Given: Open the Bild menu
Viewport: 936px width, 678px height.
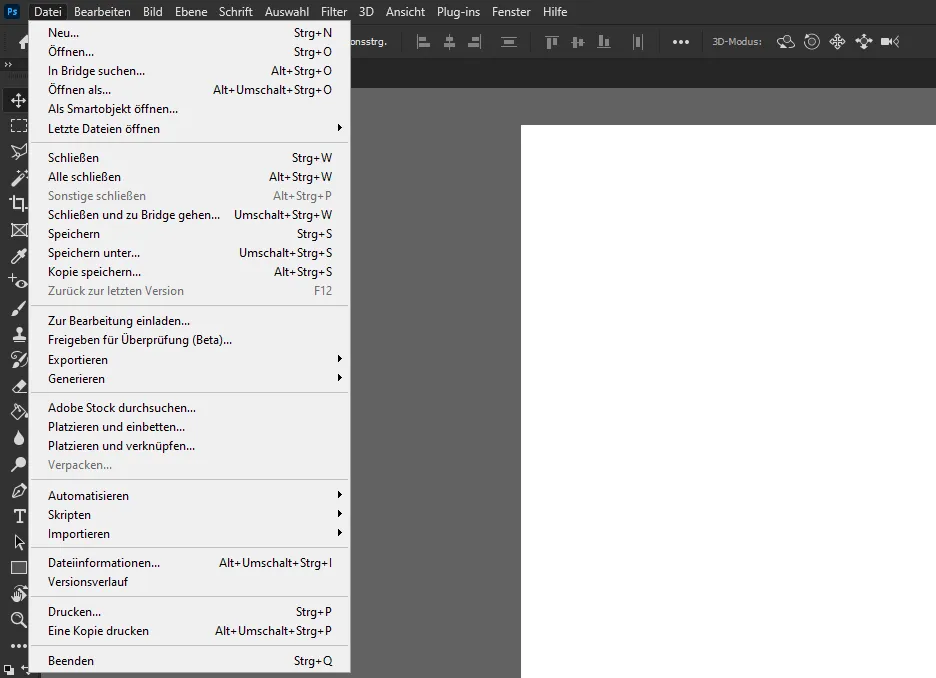Looking at the screenshot, I should tap(153, 12).
